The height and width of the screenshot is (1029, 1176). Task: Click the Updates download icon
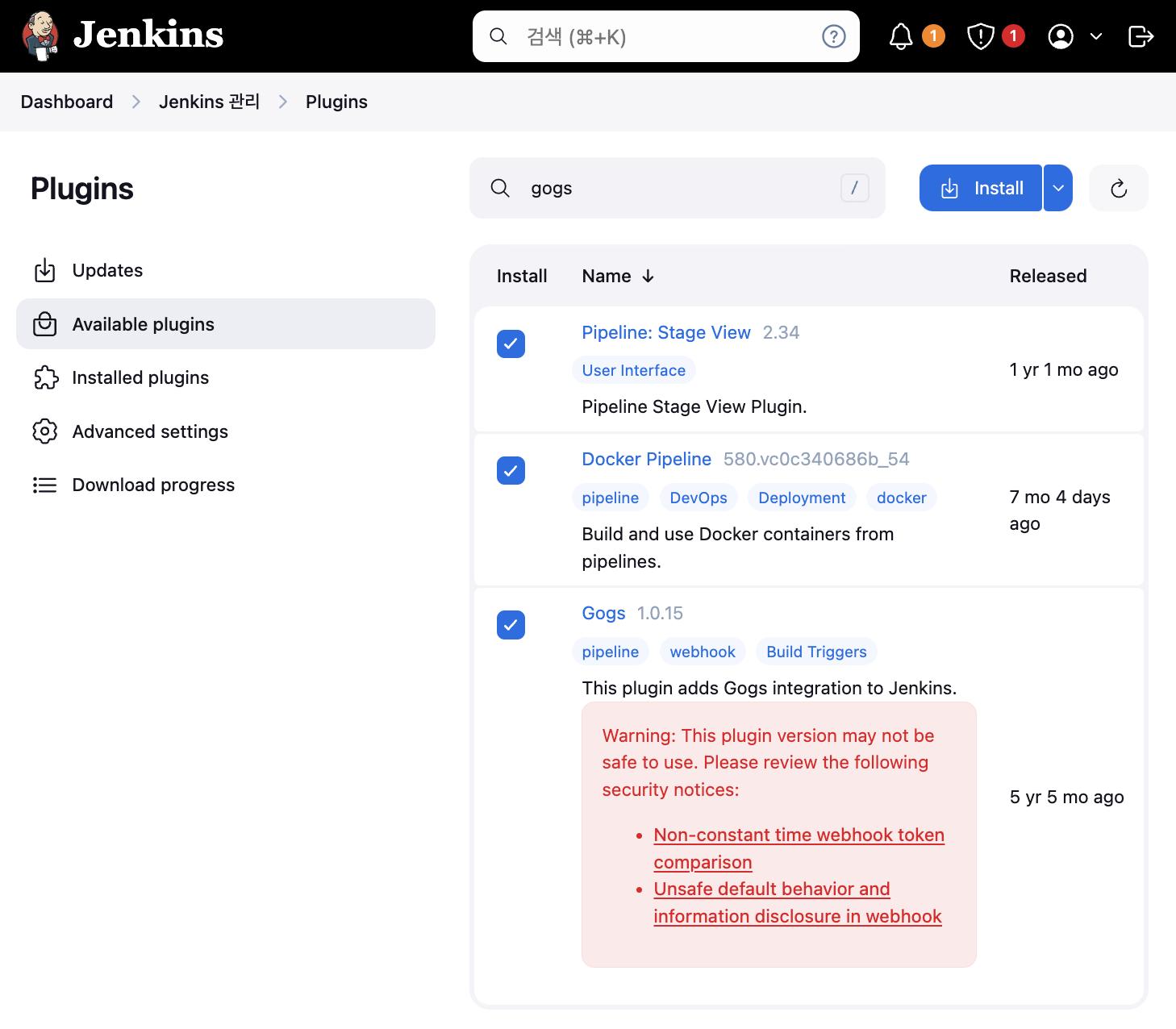tap(45, 270)
